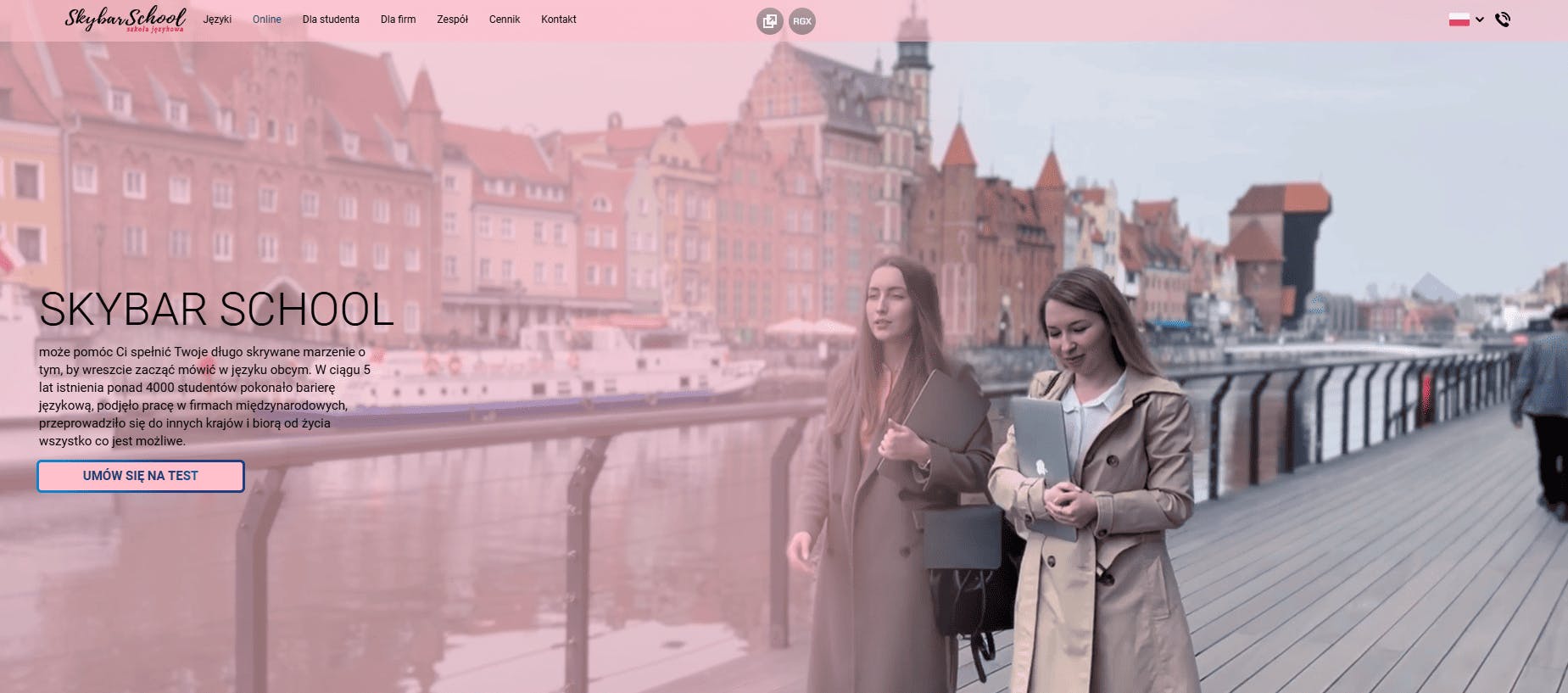Click the UMÓW SIĘ NA TEST button
The image size is (1568, 693).
pyautogui.click(x=141, y=476)
